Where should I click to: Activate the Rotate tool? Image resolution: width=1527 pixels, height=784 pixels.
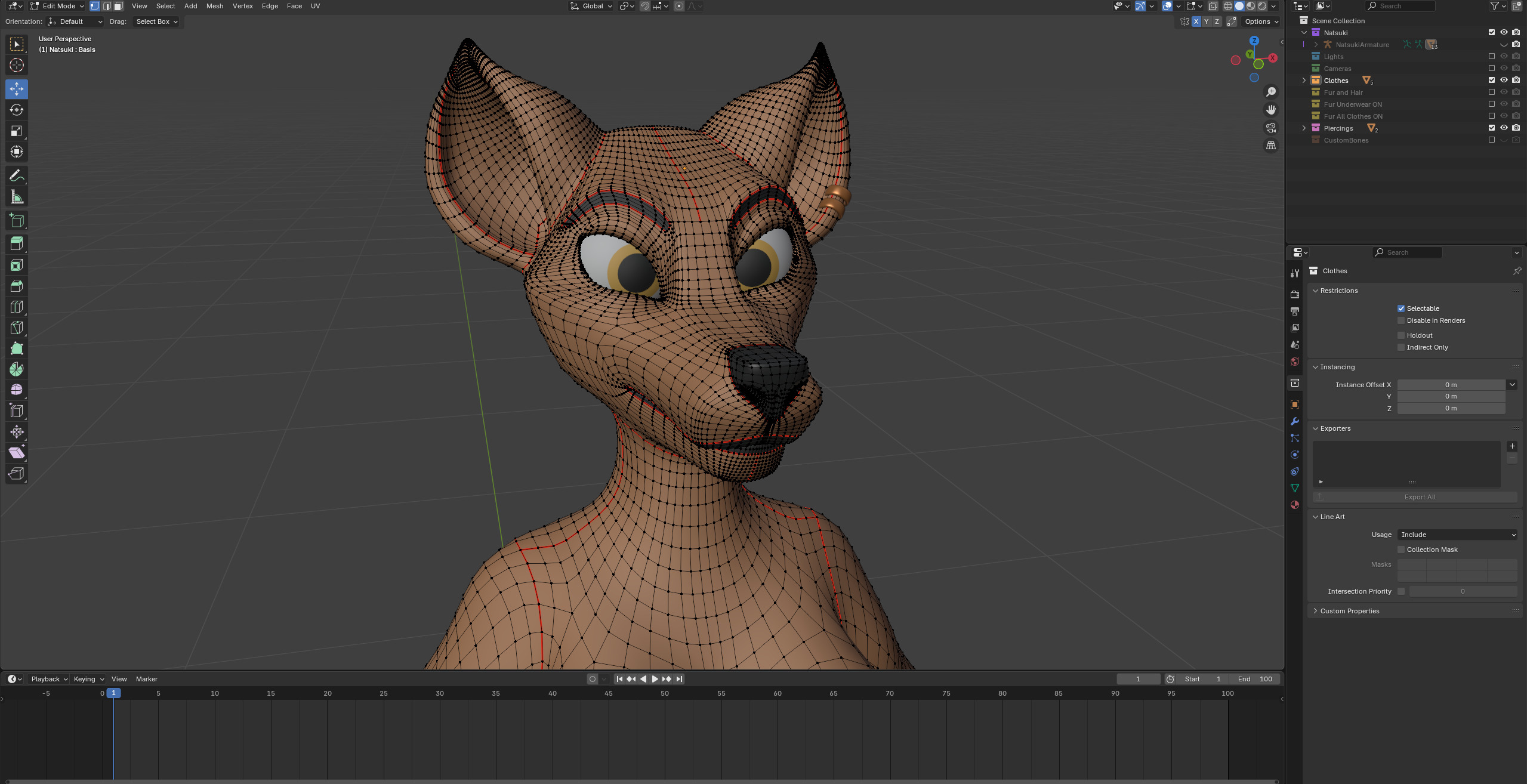click(17, 110)
